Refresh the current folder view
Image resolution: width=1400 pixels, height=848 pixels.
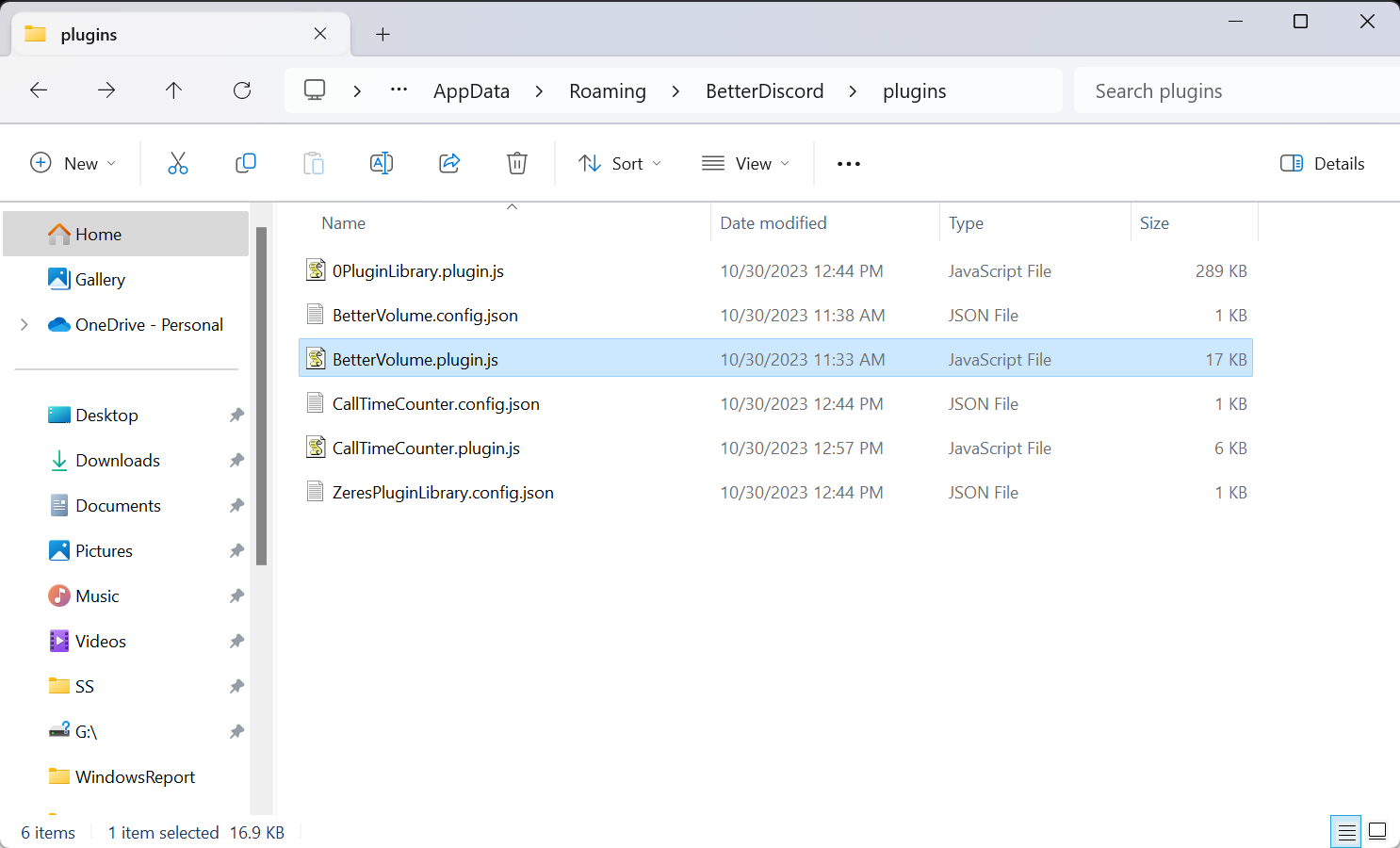[242, 90]
